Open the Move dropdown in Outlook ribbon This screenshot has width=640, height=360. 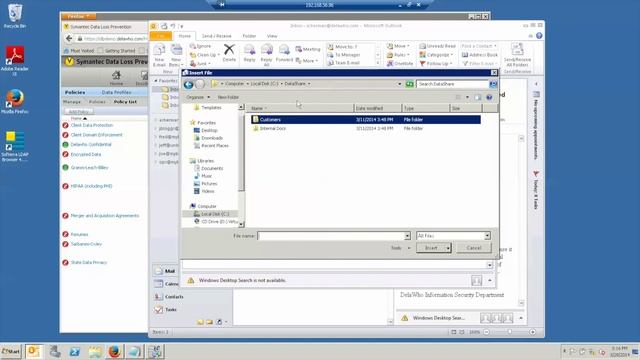point(398,46)
